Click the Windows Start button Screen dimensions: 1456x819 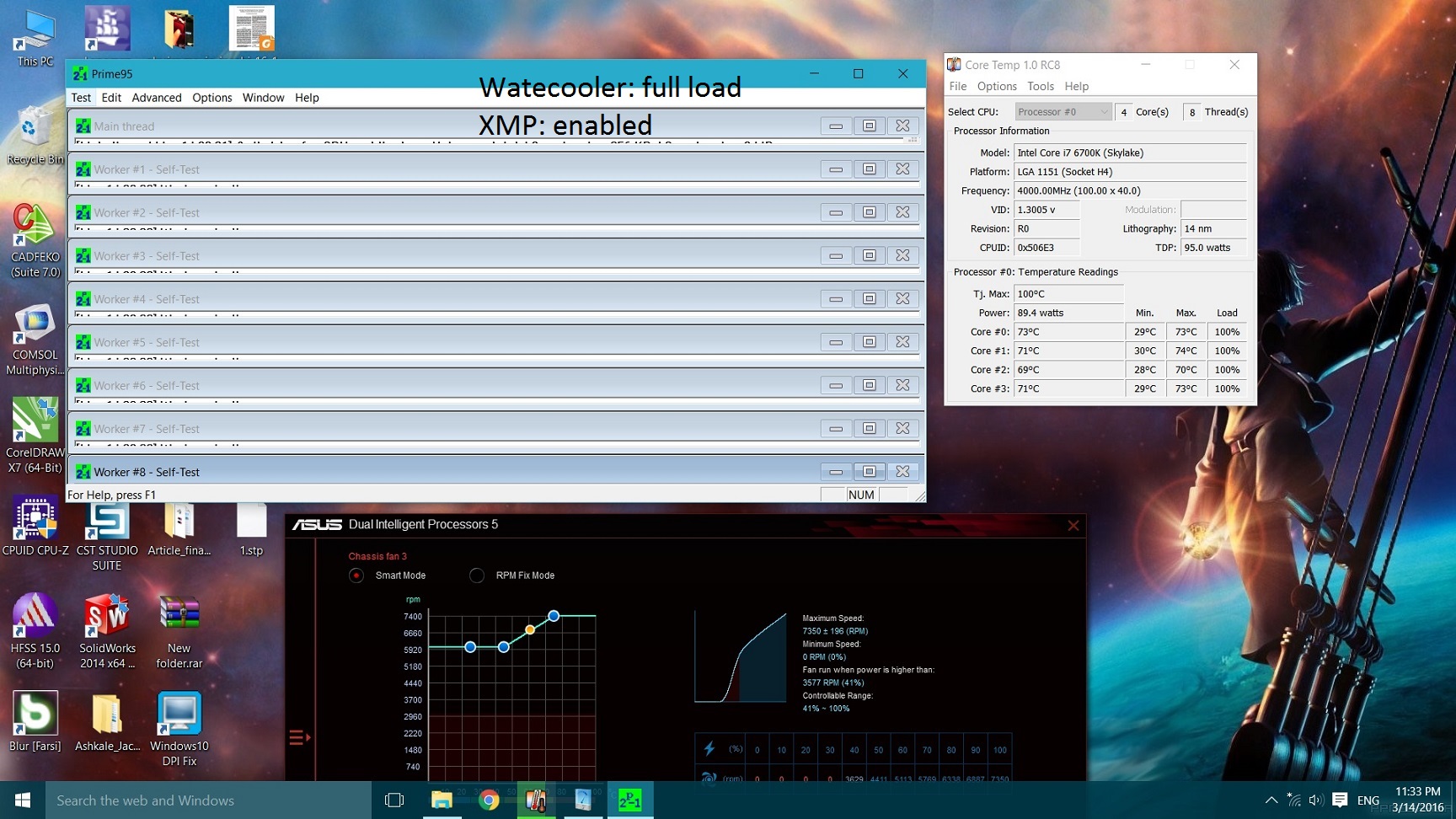(23, 800)
